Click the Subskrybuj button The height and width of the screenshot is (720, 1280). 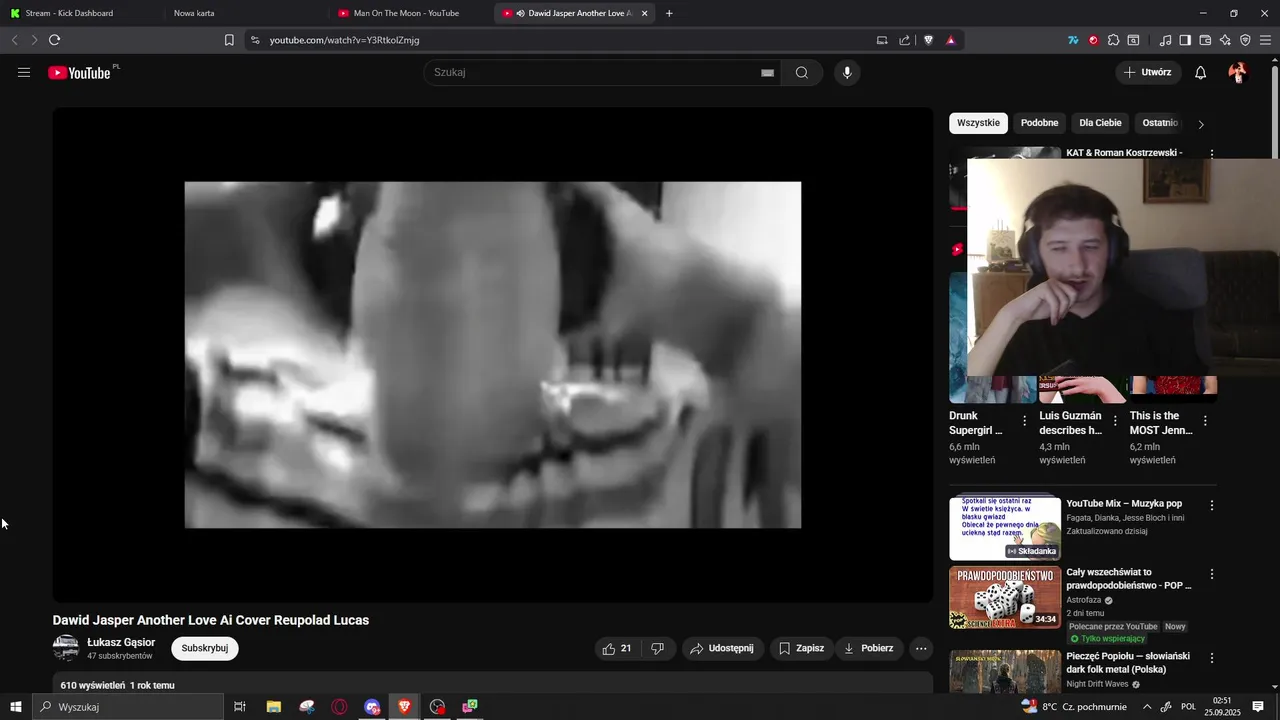tap(205, 648)
